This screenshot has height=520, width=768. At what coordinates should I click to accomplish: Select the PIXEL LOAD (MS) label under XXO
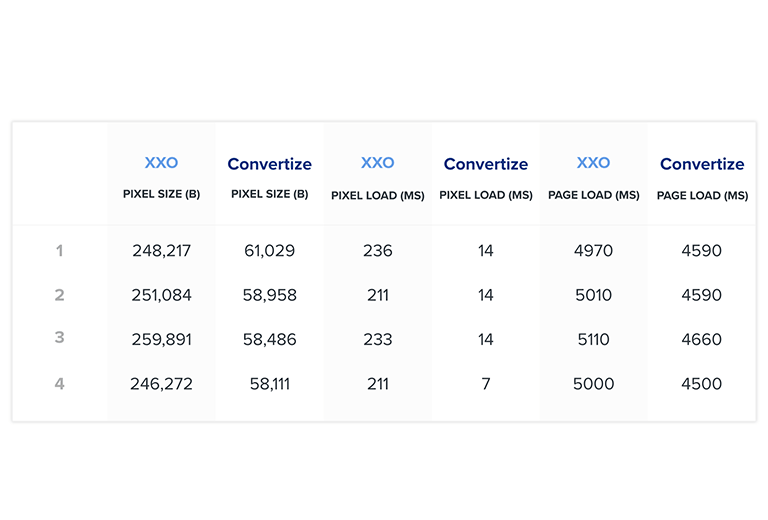pos(378,195)
